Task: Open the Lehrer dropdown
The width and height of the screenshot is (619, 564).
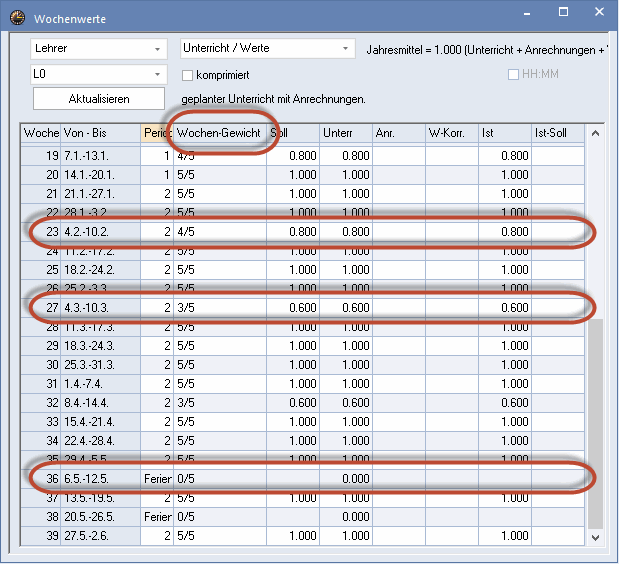Action: point(99,49)
